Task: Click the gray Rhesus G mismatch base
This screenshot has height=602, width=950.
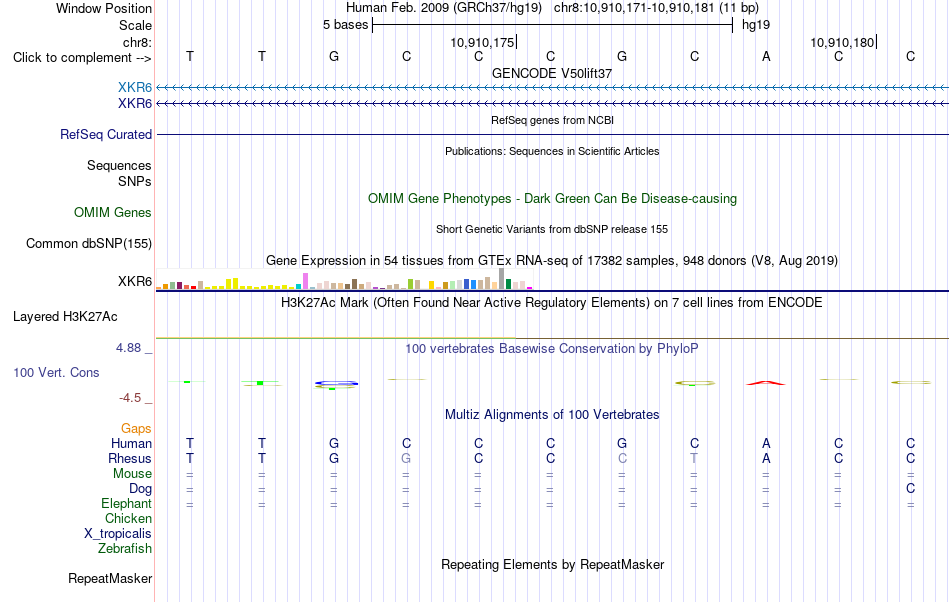Action: click(406, 458)
